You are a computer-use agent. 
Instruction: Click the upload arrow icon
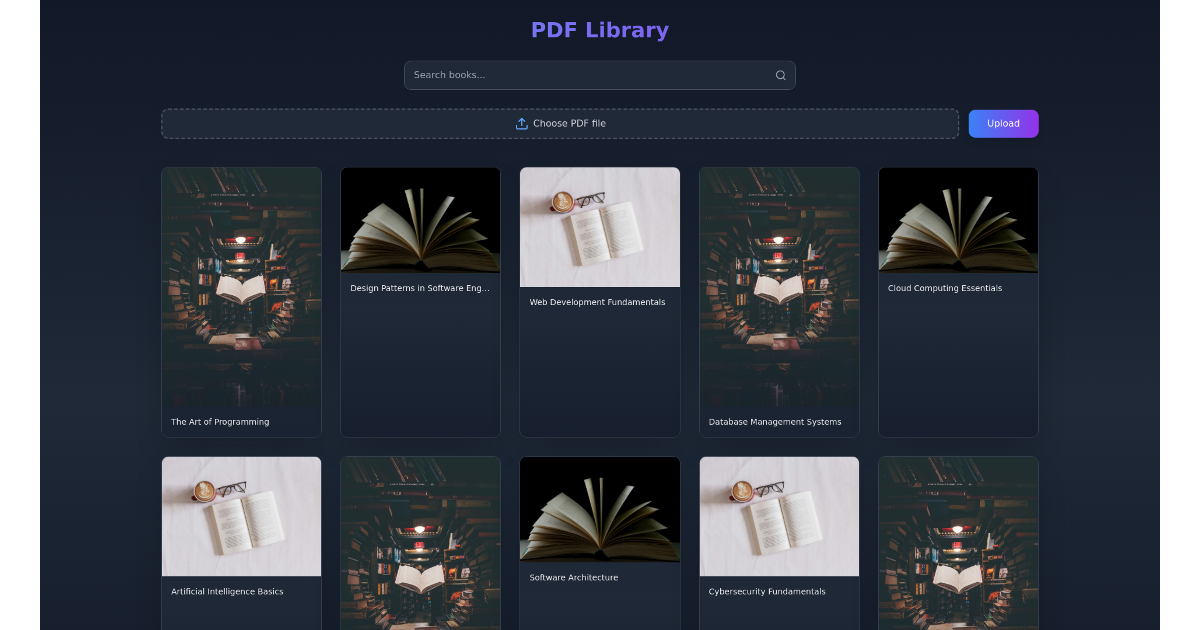tap(521, 124)
